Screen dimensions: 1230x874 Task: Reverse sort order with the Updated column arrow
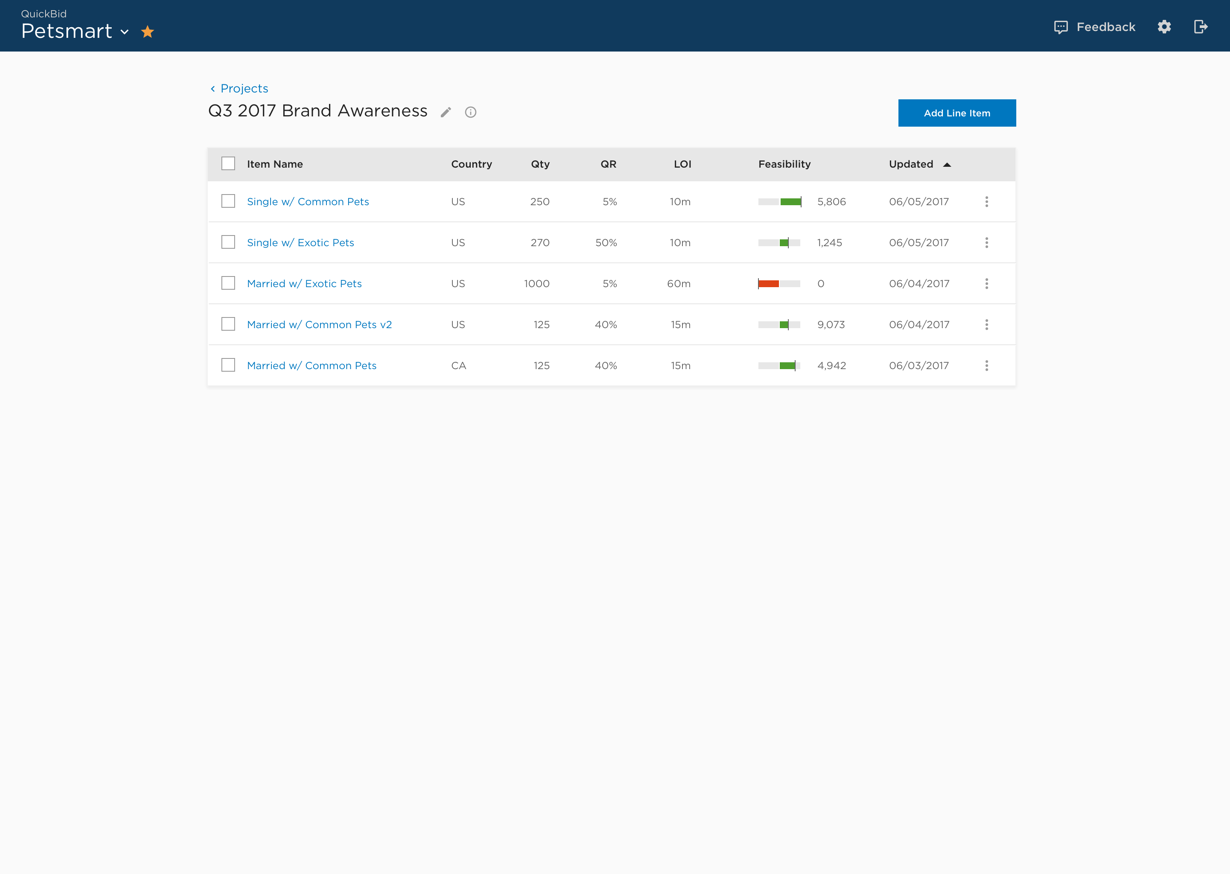point(946,163)
